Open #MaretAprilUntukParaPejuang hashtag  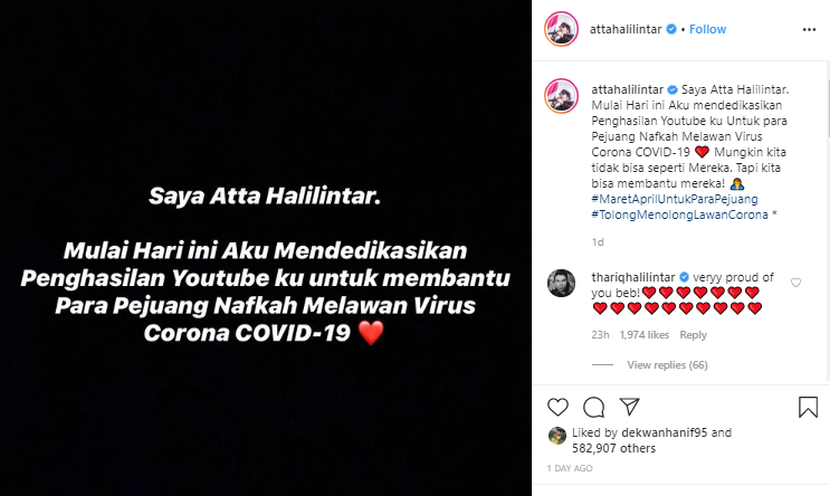click(x=674, y=199)
